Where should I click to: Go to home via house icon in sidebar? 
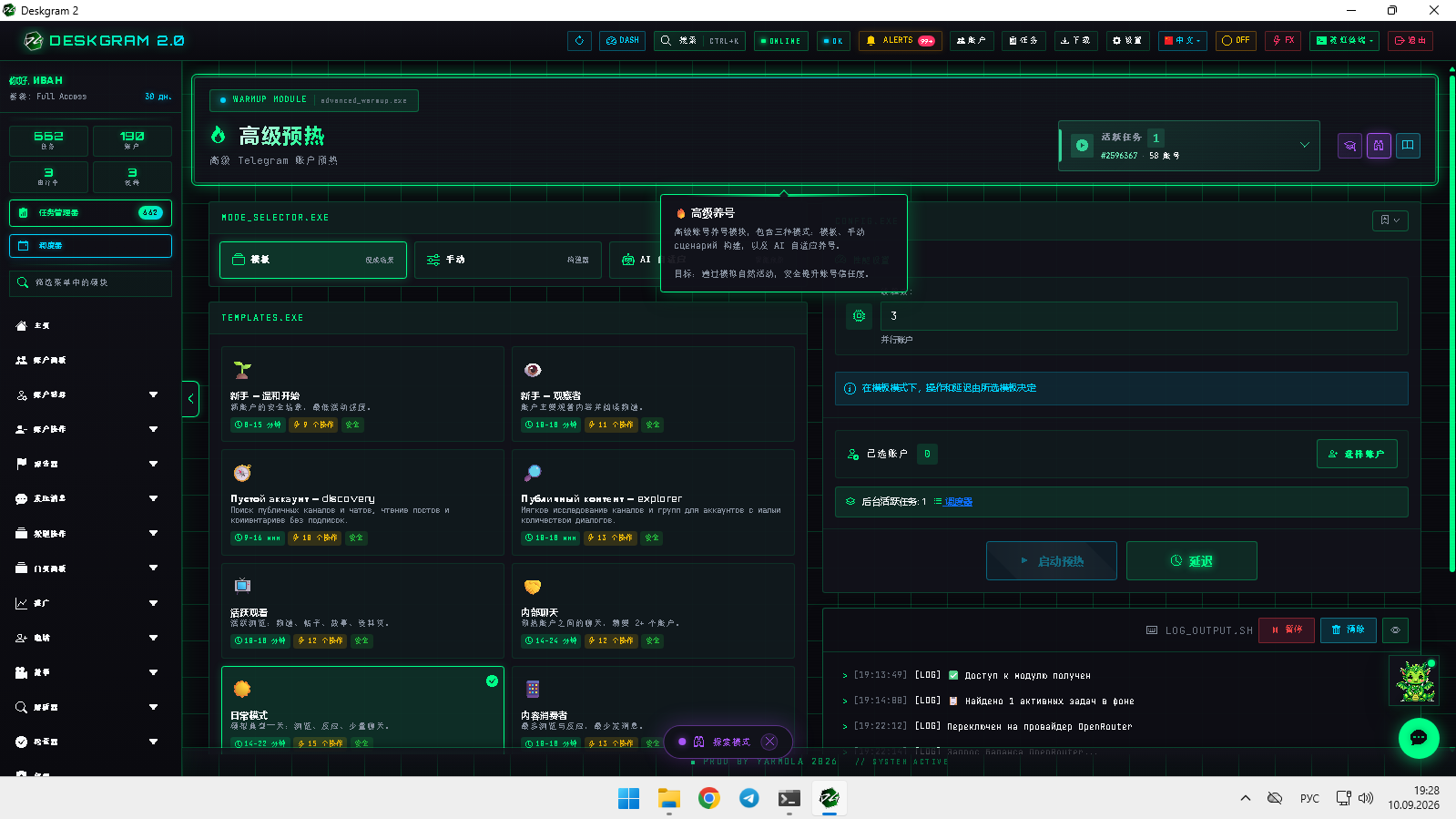point(21,325)
